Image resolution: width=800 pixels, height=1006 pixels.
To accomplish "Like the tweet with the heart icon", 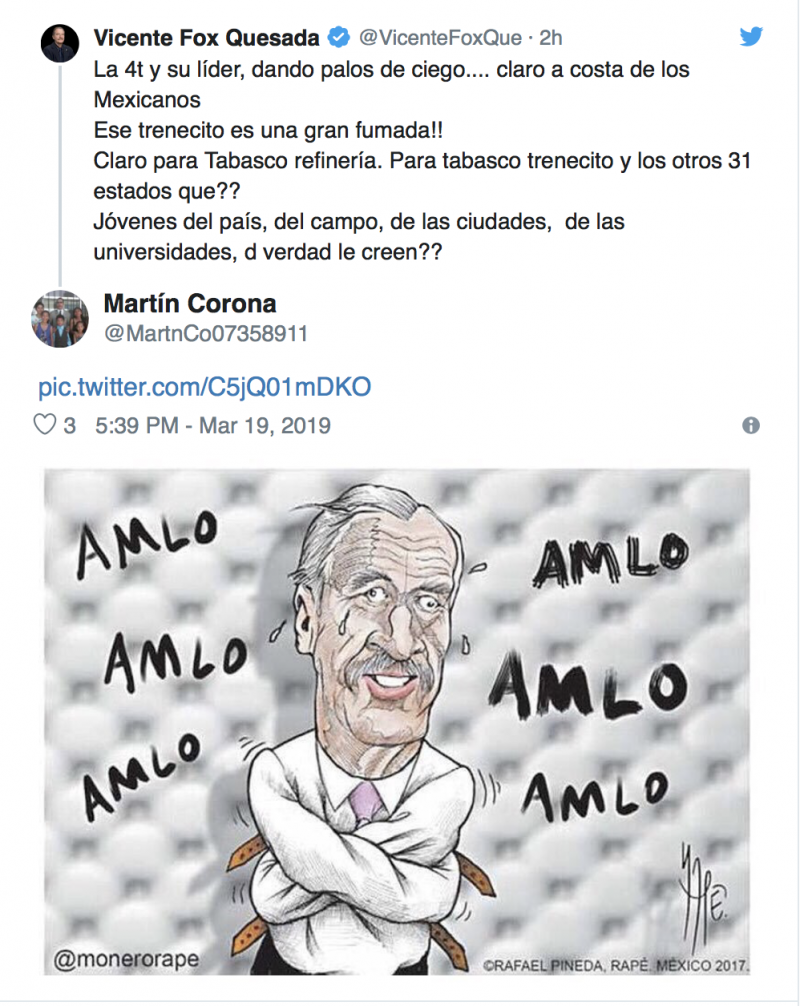I will click(x=44, y=425).
